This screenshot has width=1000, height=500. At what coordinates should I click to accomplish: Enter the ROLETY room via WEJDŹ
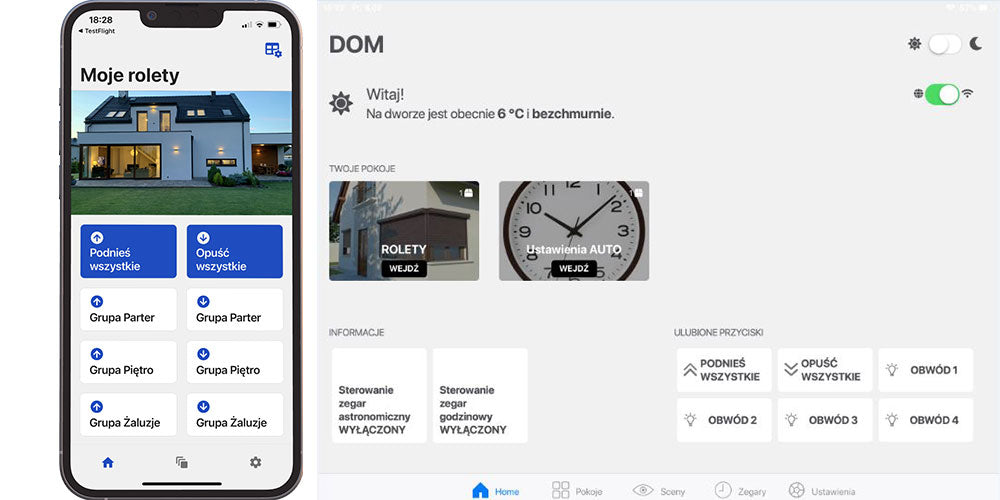point(404,269)
